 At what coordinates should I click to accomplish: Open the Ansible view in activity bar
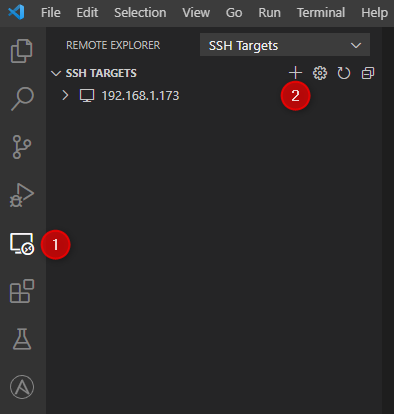pyautogui.click(x=22, y=387)
